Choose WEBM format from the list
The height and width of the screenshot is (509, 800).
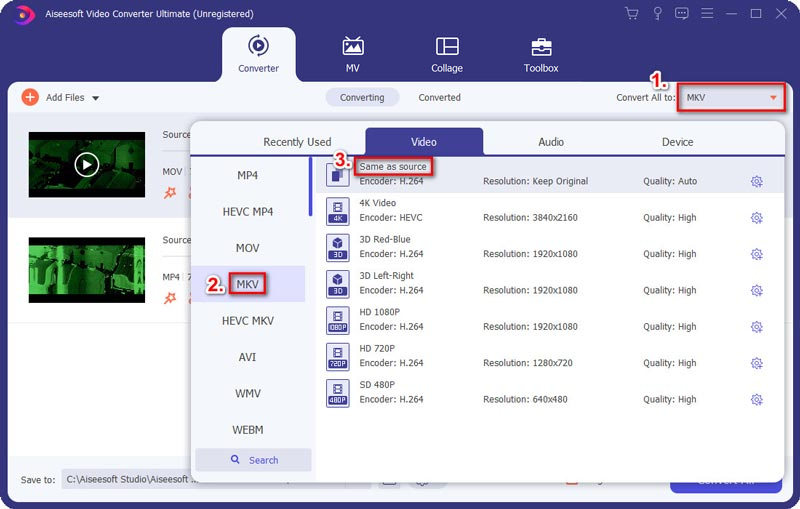(x=248, y=430)
